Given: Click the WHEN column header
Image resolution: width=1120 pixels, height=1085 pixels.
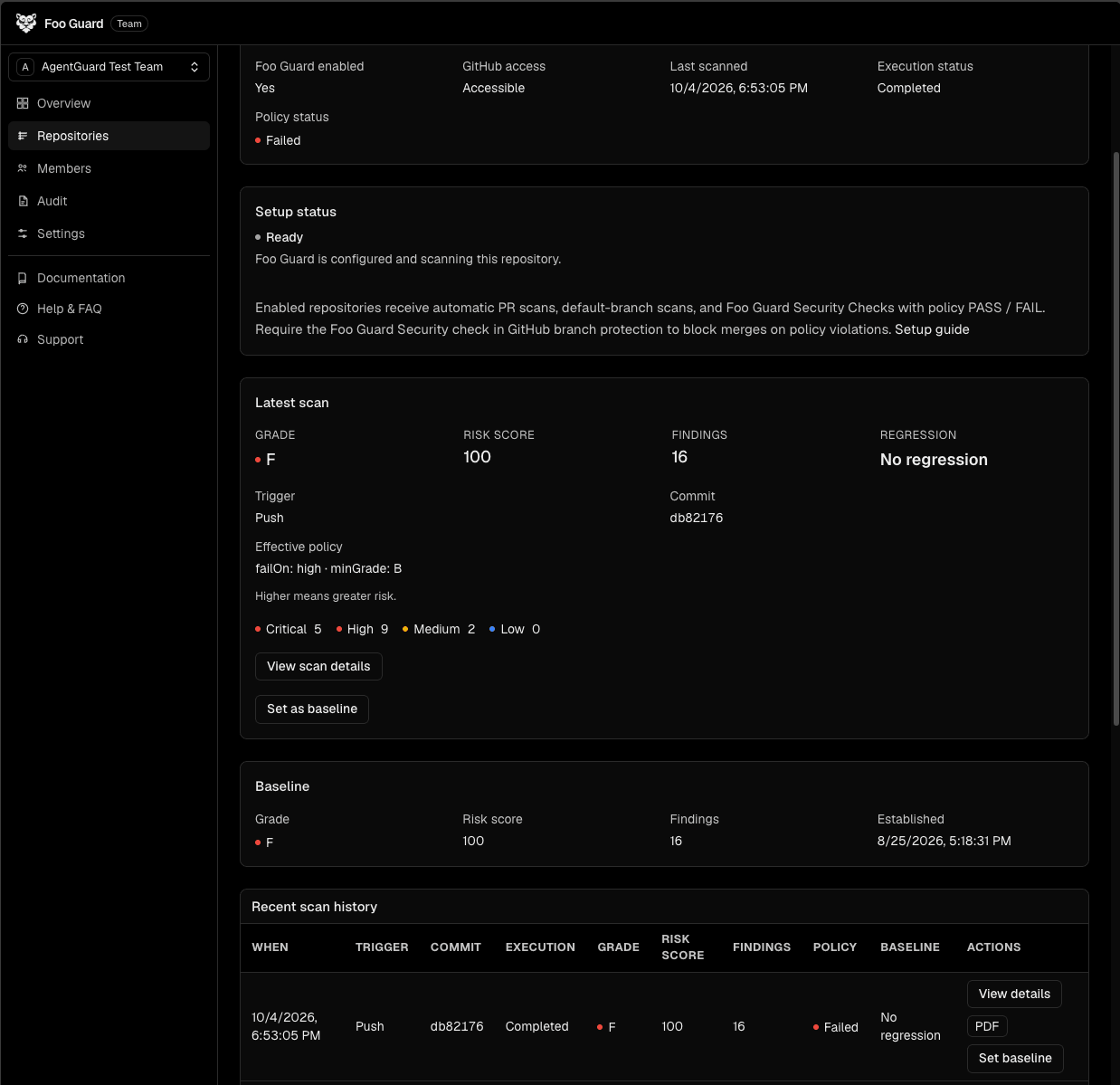Looking at the screenshot, I should click(270, 947).
